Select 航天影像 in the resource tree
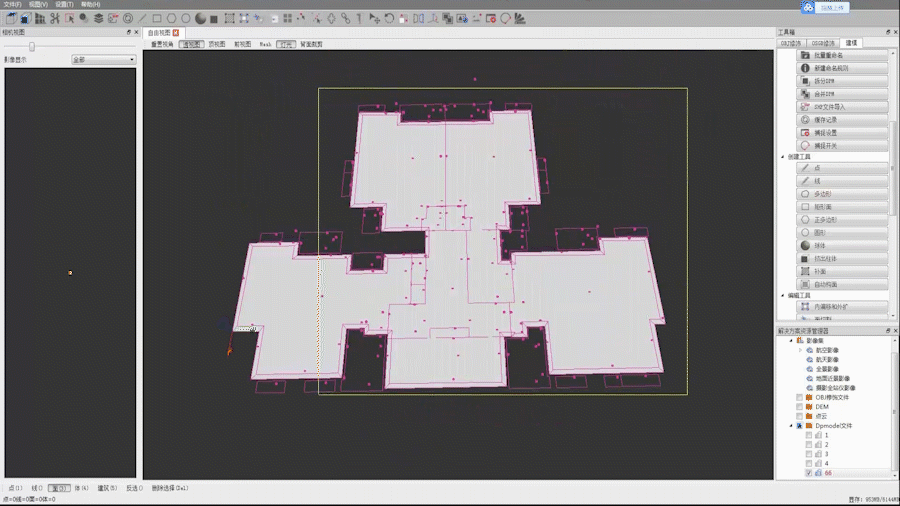 [827, 360]
